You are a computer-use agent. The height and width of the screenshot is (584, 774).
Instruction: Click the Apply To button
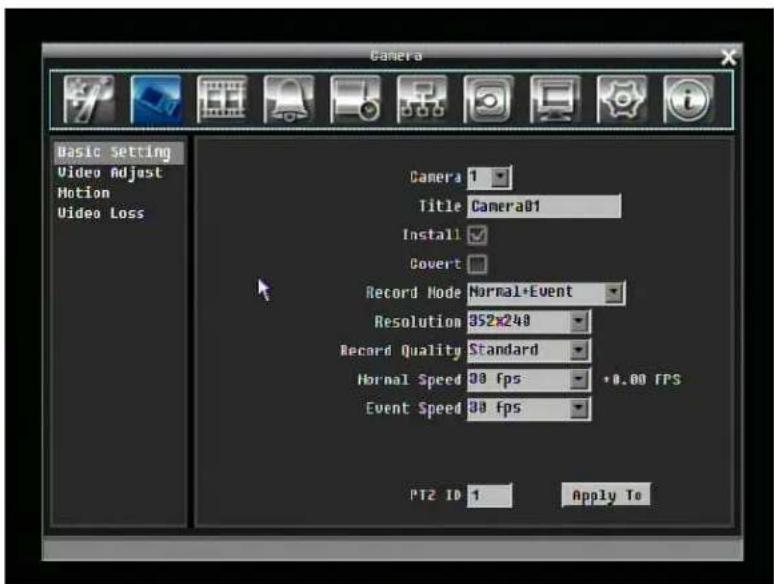tap(606, 495)
